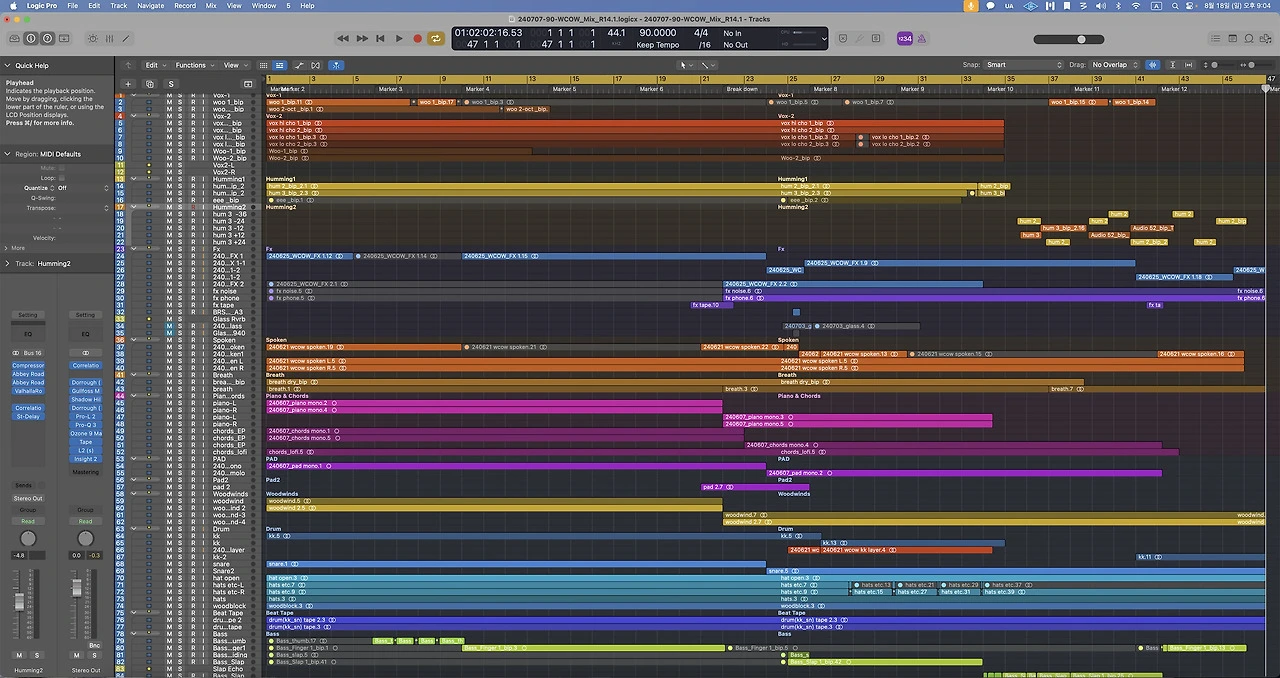This screenshot has height=678, width=1280.
Task: Open the pointer left-click tool menu
Action: point(686,65)
